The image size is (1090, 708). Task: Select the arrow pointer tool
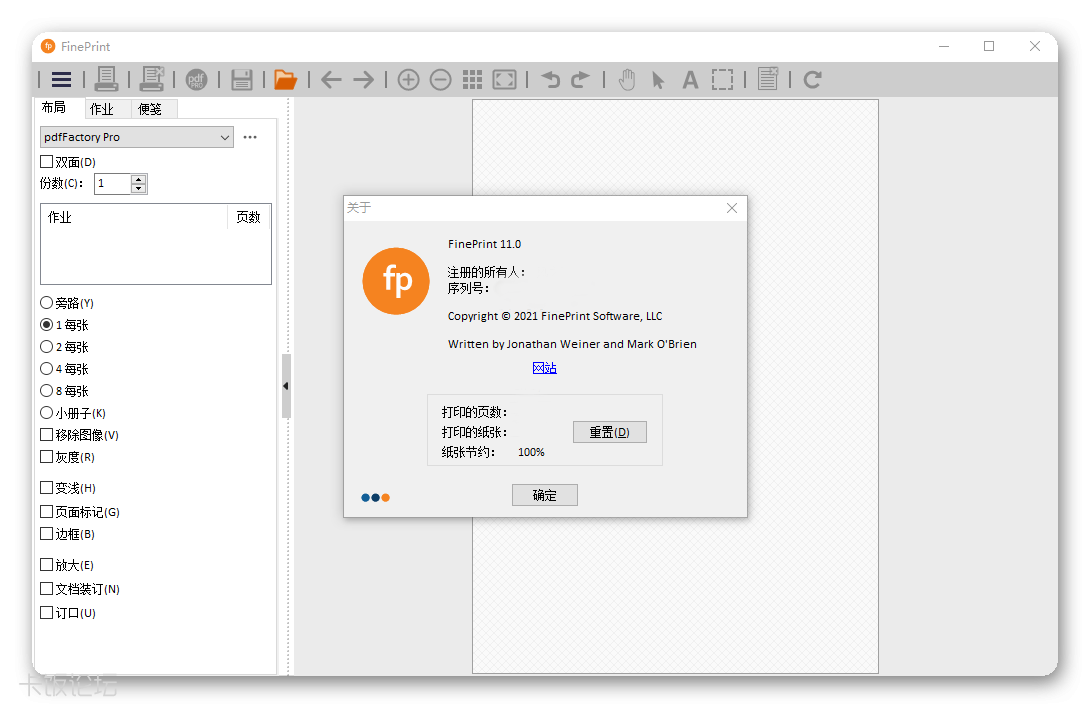pyautogui.click(x=658, y=80)
